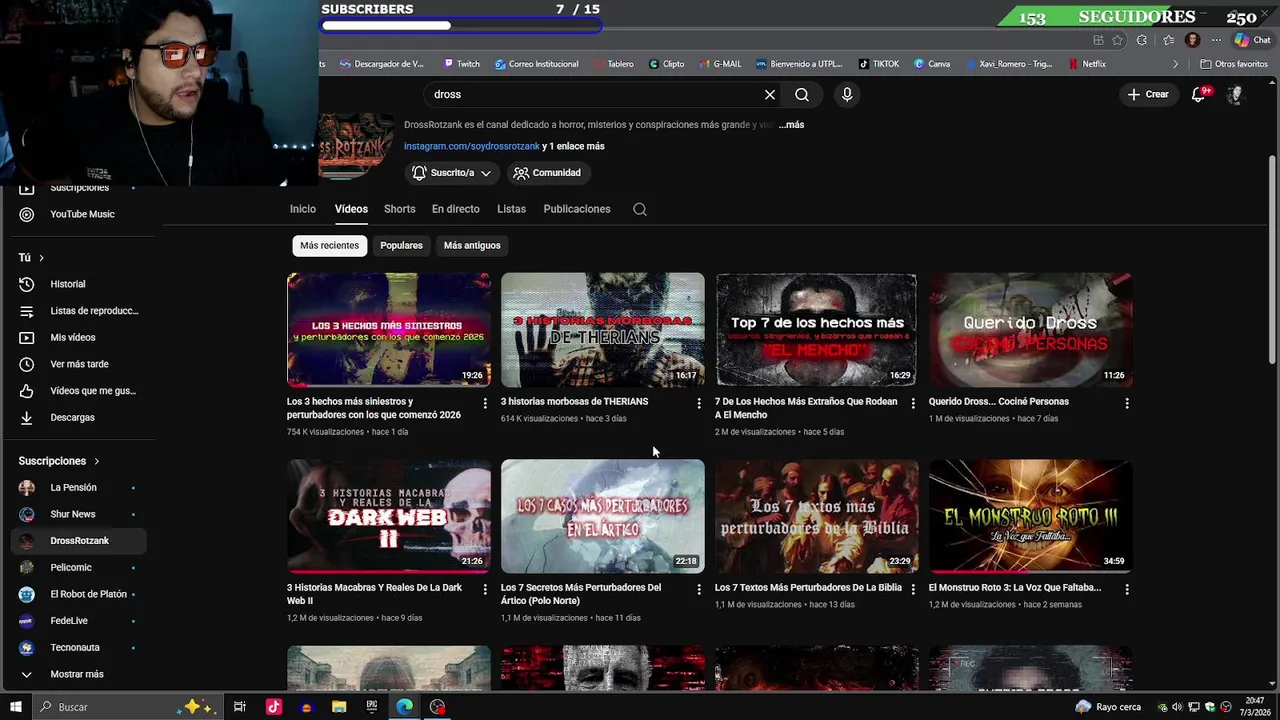Open the YouTube notifications bell

pos(1199,94)
